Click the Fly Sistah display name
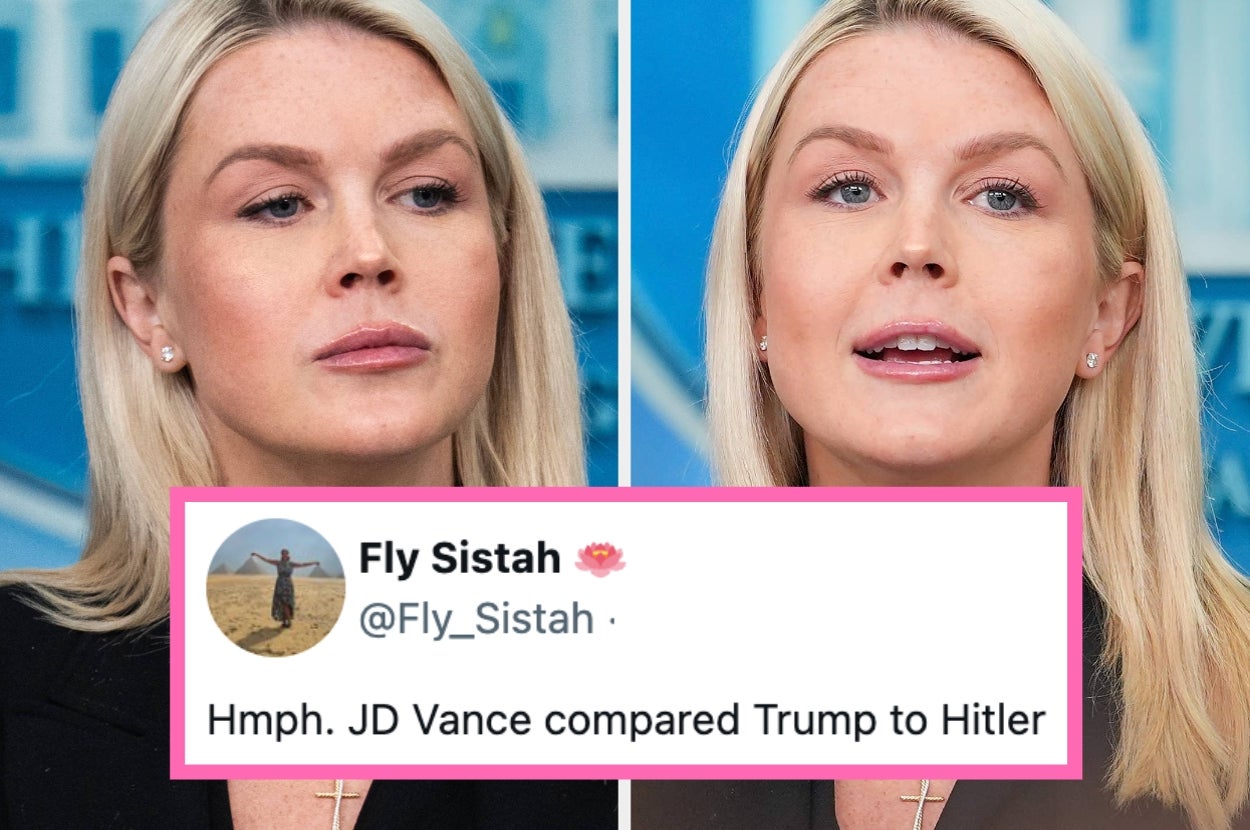 (459, 559)
